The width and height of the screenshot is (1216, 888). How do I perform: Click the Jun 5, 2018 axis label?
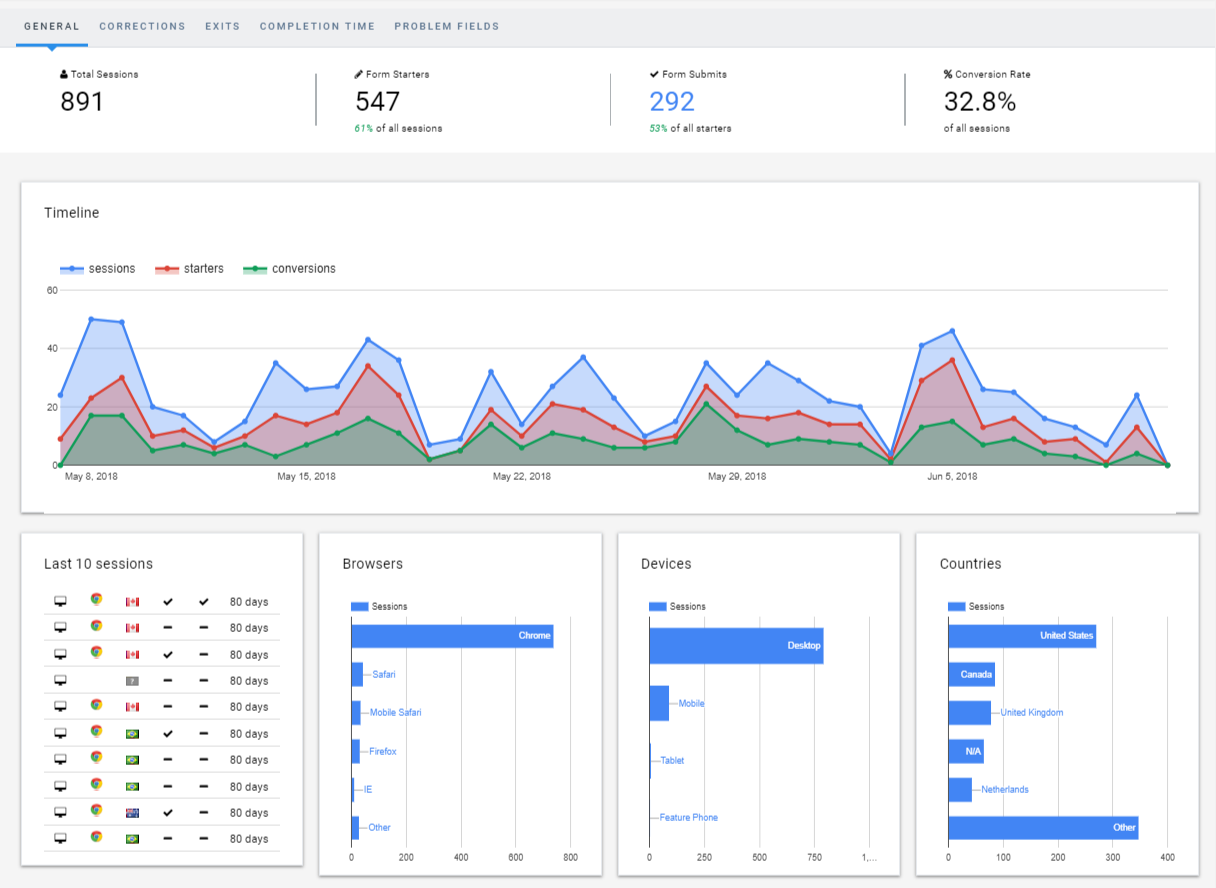coord(953,477)
